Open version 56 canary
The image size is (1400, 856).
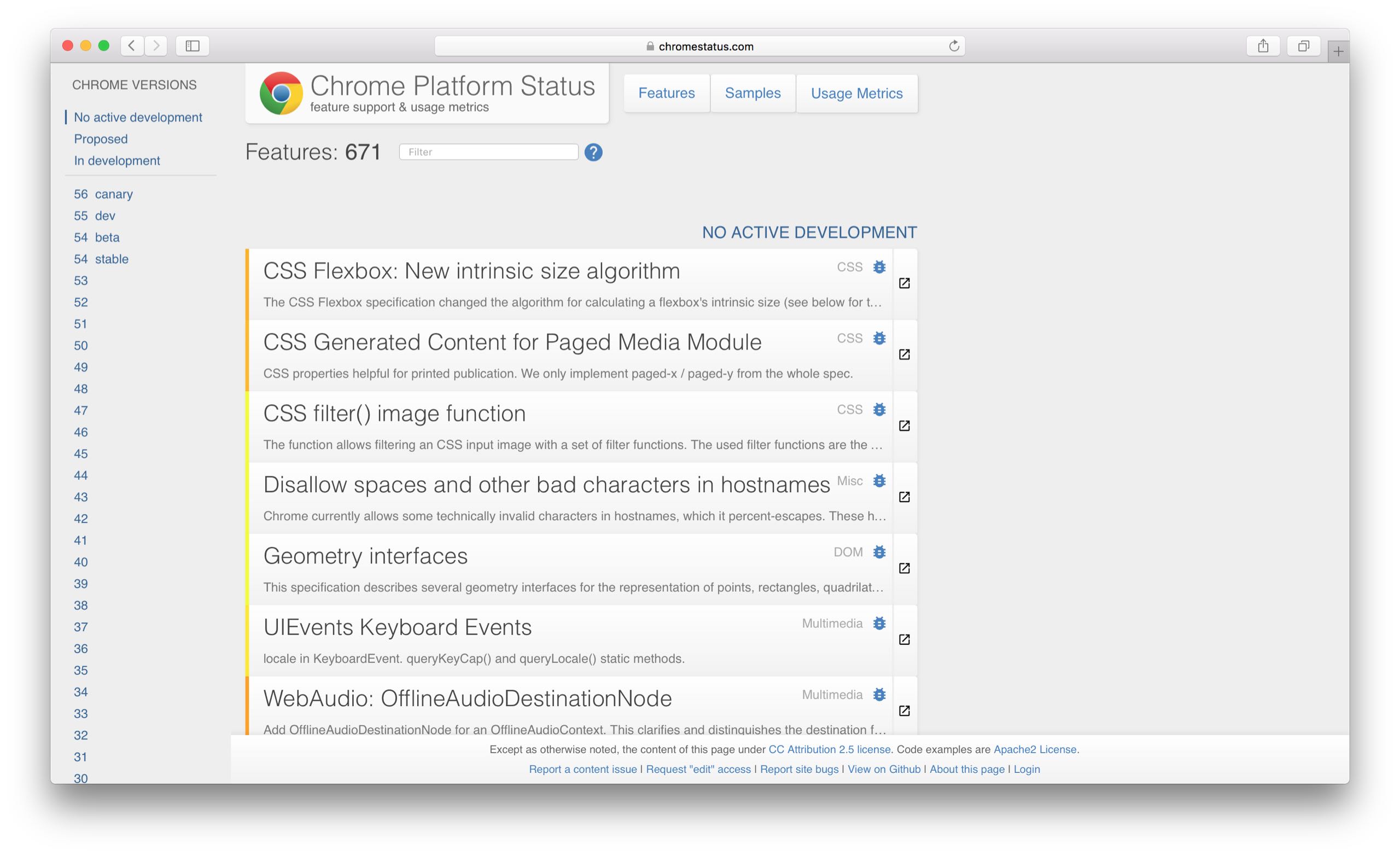pos(103,194)
